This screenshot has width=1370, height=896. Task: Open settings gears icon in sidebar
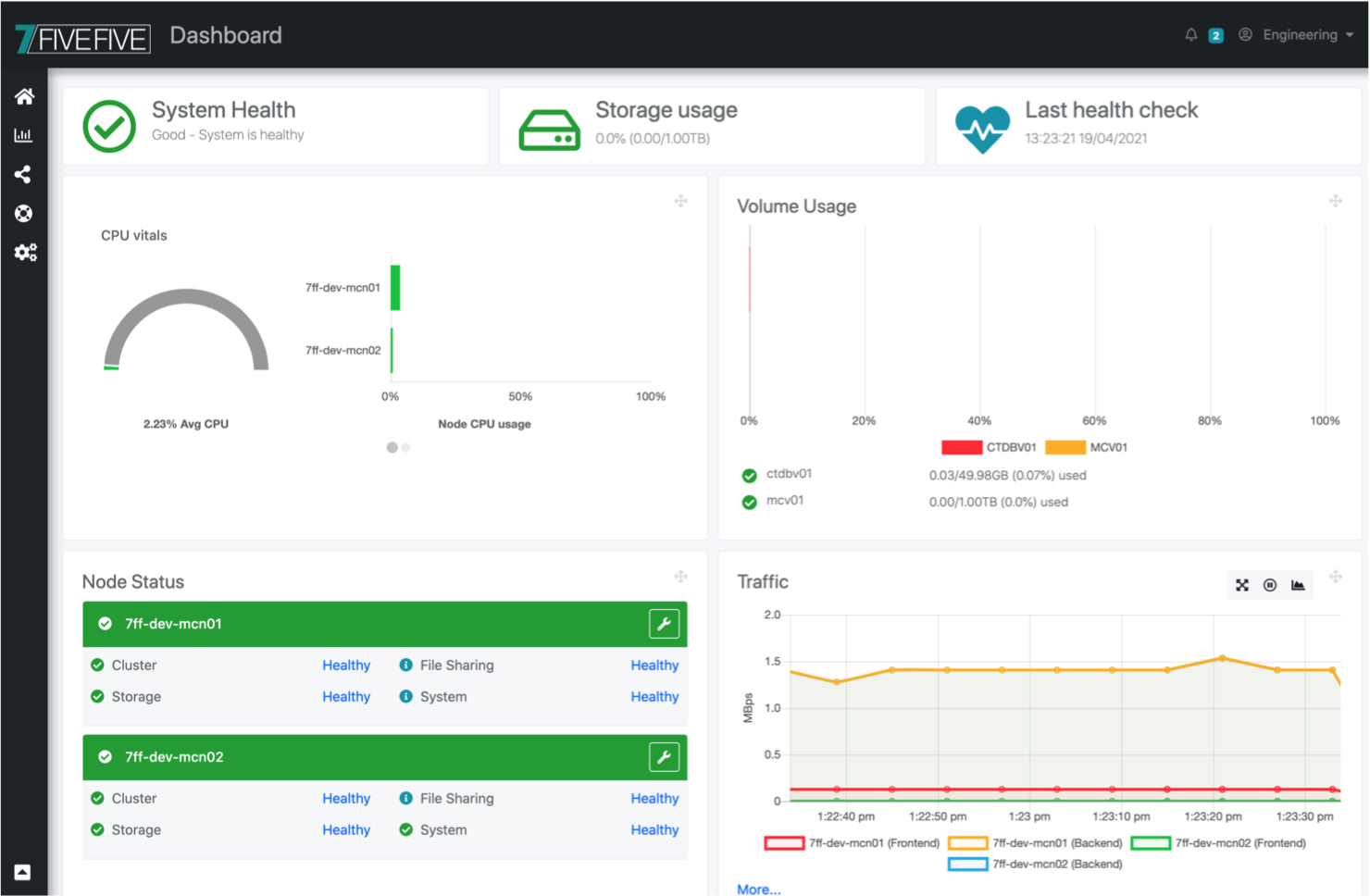(25, 252)
